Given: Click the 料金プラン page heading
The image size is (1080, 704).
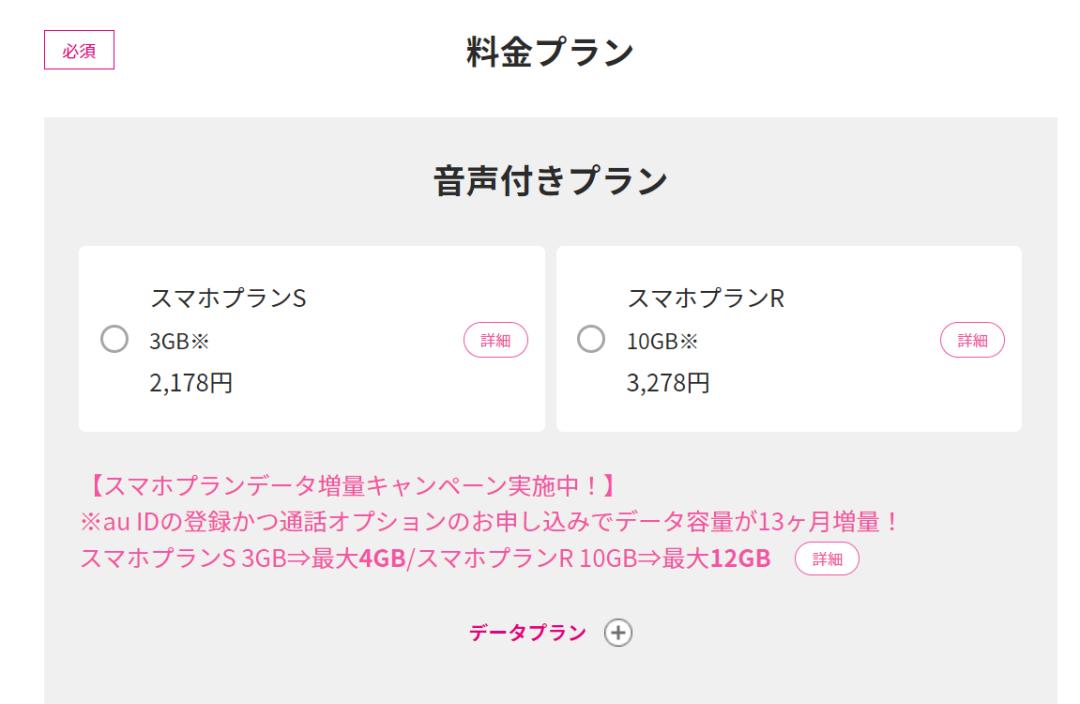Looking at the screenshot, I should pos(550,52).
